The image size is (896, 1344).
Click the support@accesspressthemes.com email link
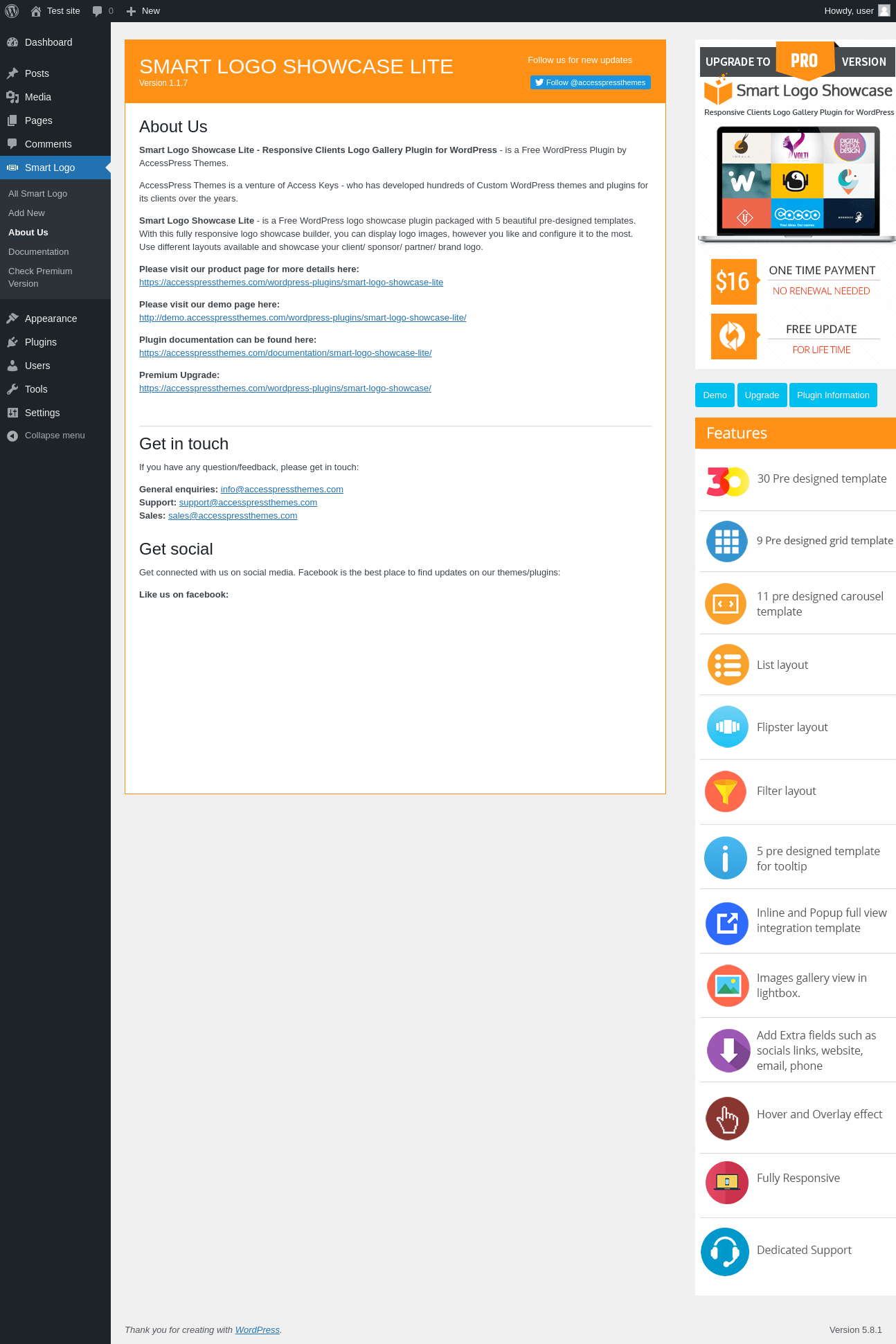tap(248, 503)
